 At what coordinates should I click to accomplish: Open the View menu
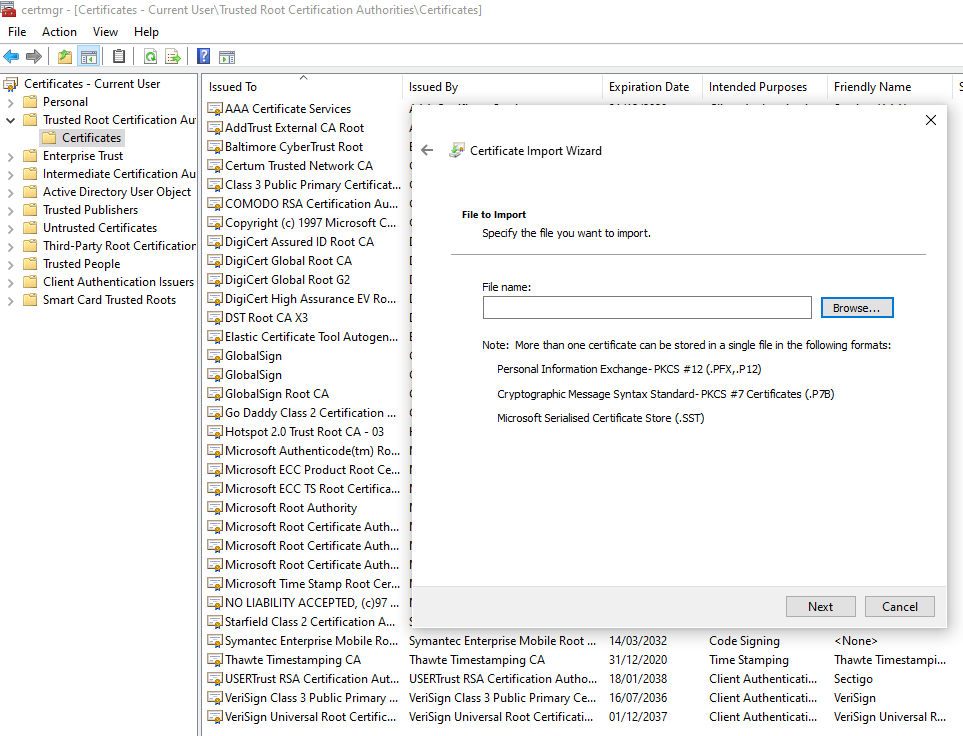click(x=105, y=31)
